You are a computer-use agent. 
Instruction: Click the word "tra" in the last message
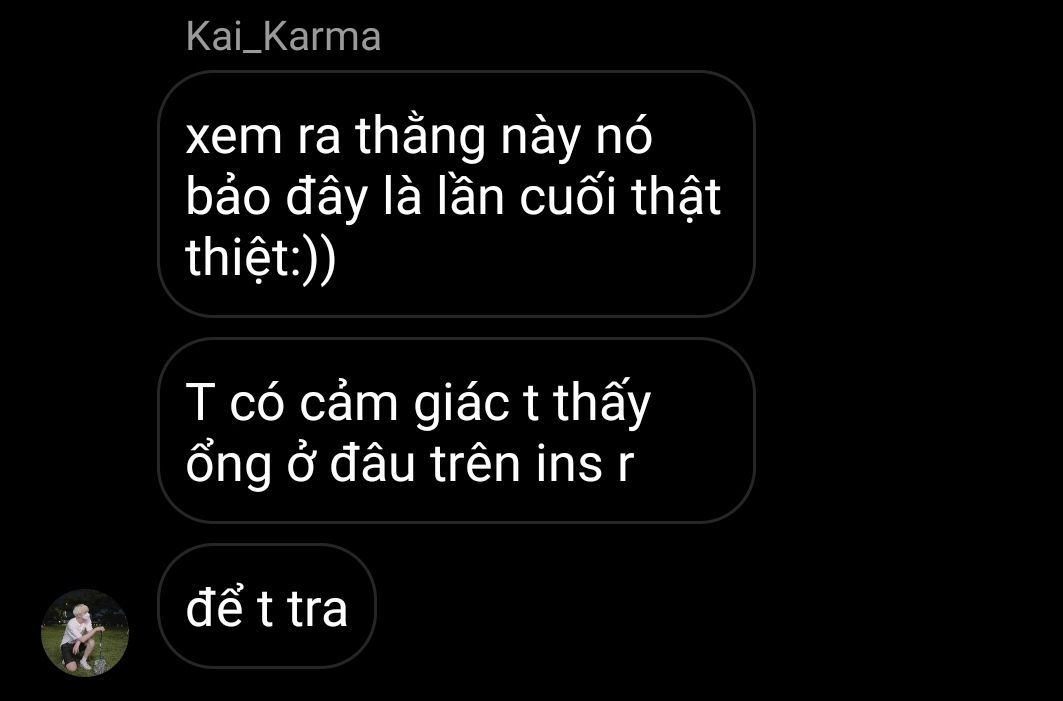(317, 609)
